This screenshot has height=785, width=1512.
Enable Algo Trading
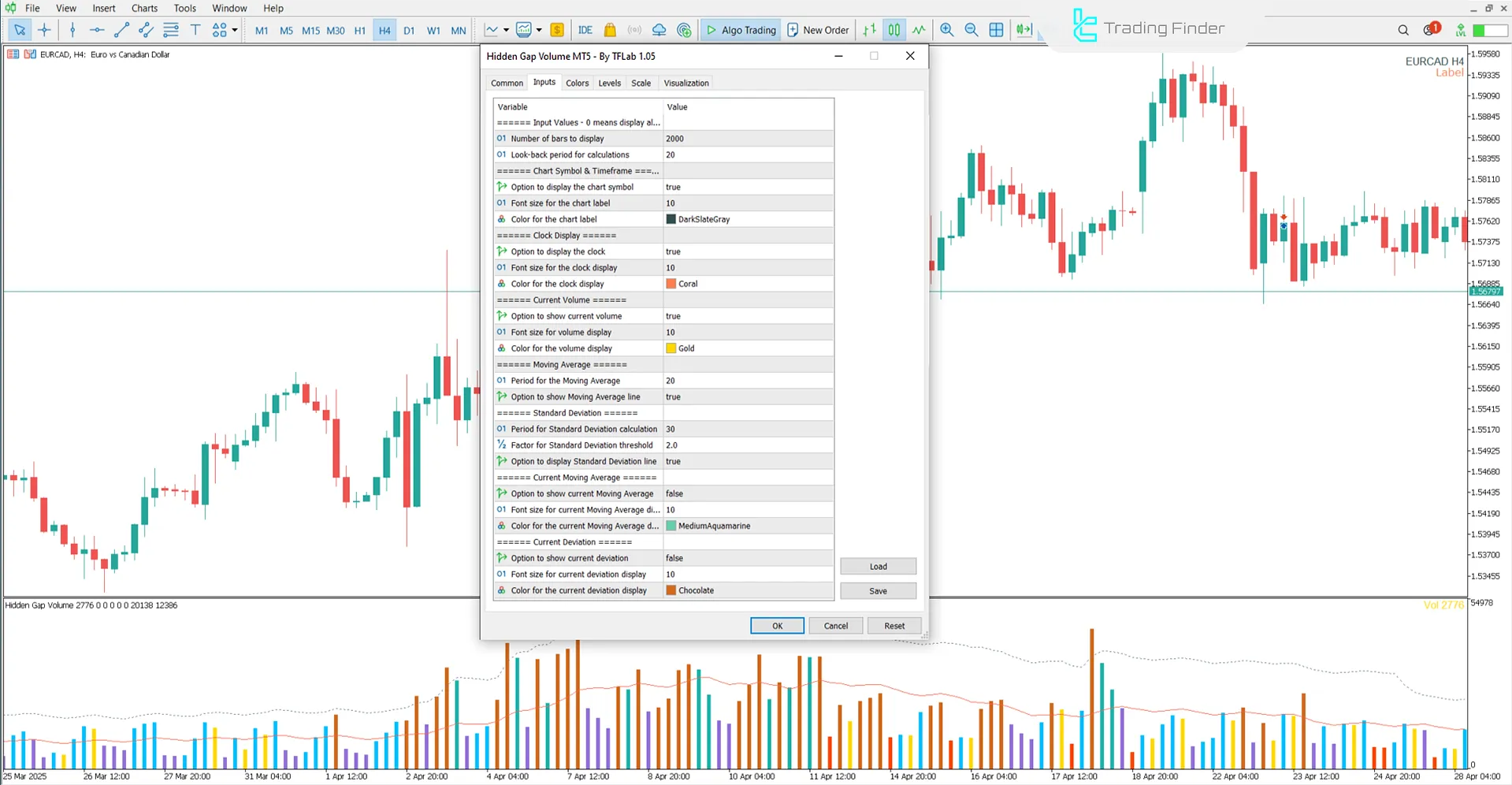point(740,29)
